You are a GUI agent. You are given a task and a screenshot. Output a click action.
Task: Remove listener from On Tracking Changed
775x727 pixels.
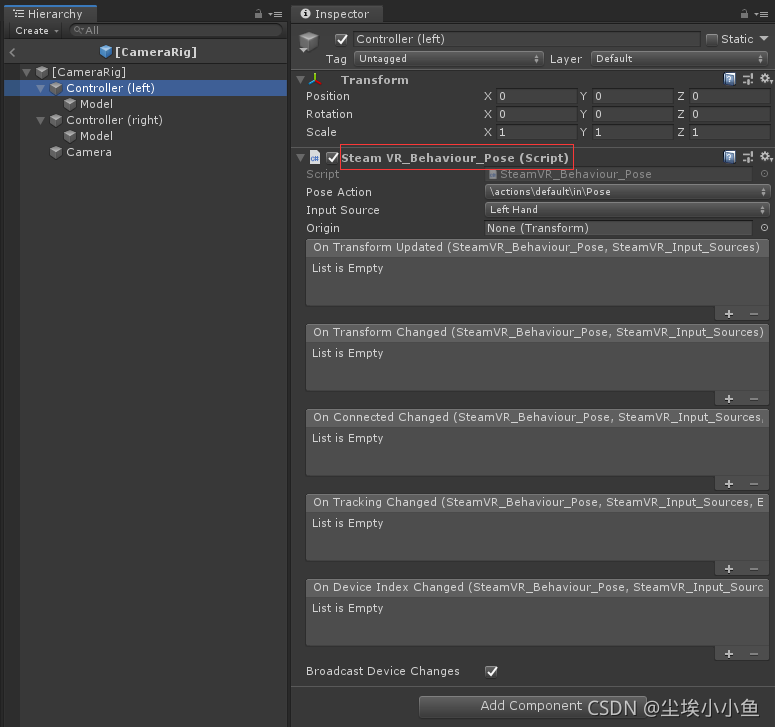click(x=754, y=569)
